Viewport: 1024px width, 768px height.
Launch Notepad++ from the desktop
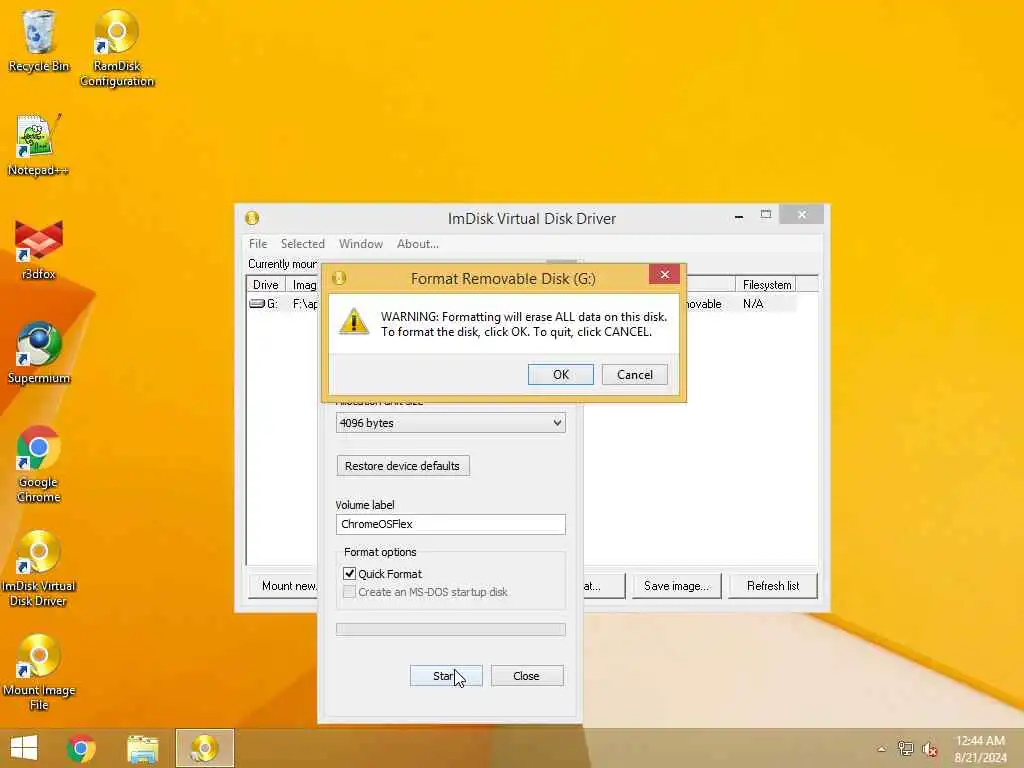click(x=38, y=145)
